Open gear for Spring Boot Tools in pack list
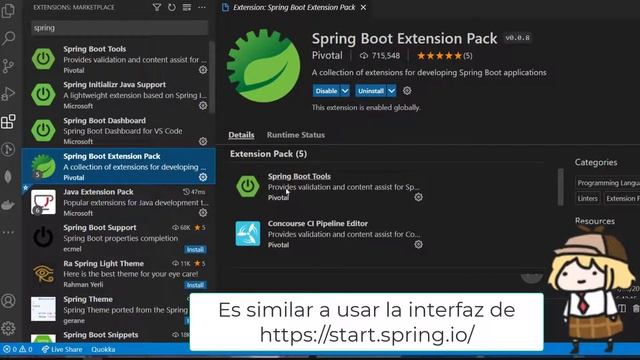The height and width of the screenshot is (360, 640). coord(418,197)
